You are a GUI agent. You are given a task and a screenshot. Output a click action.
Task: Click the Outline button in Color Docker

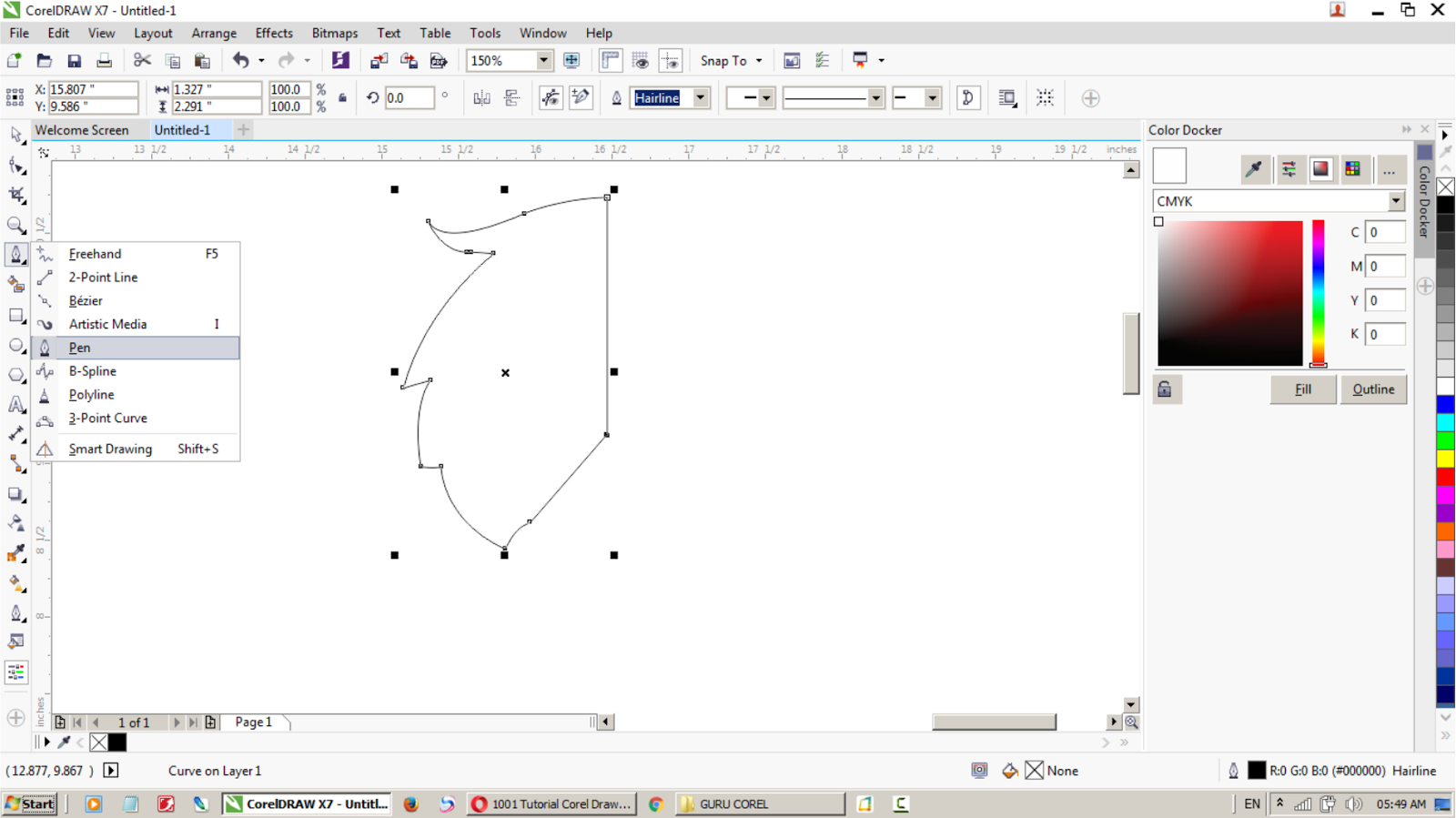[1373, 389]
